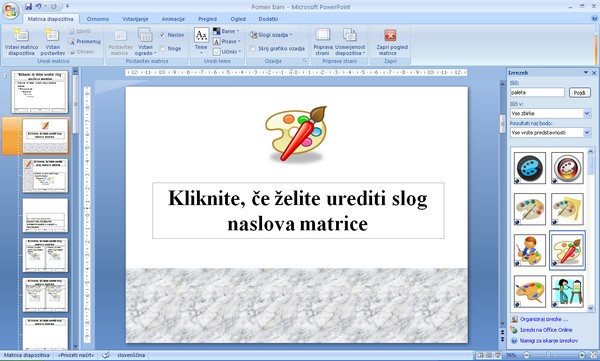
Task: Go to previous slide with double up arrow
Action: [x=502, y=332]
